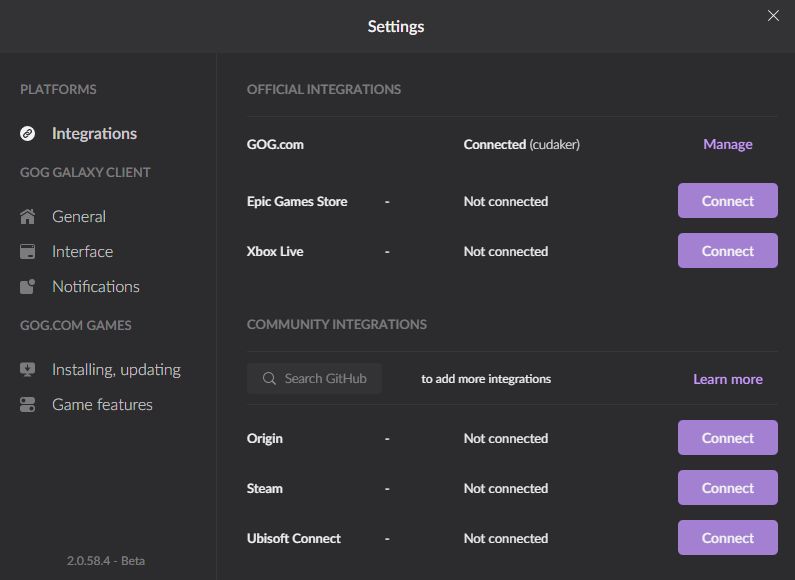
Task: Click the Steam label
Action: pyautogui.click(x=265, y=488)
